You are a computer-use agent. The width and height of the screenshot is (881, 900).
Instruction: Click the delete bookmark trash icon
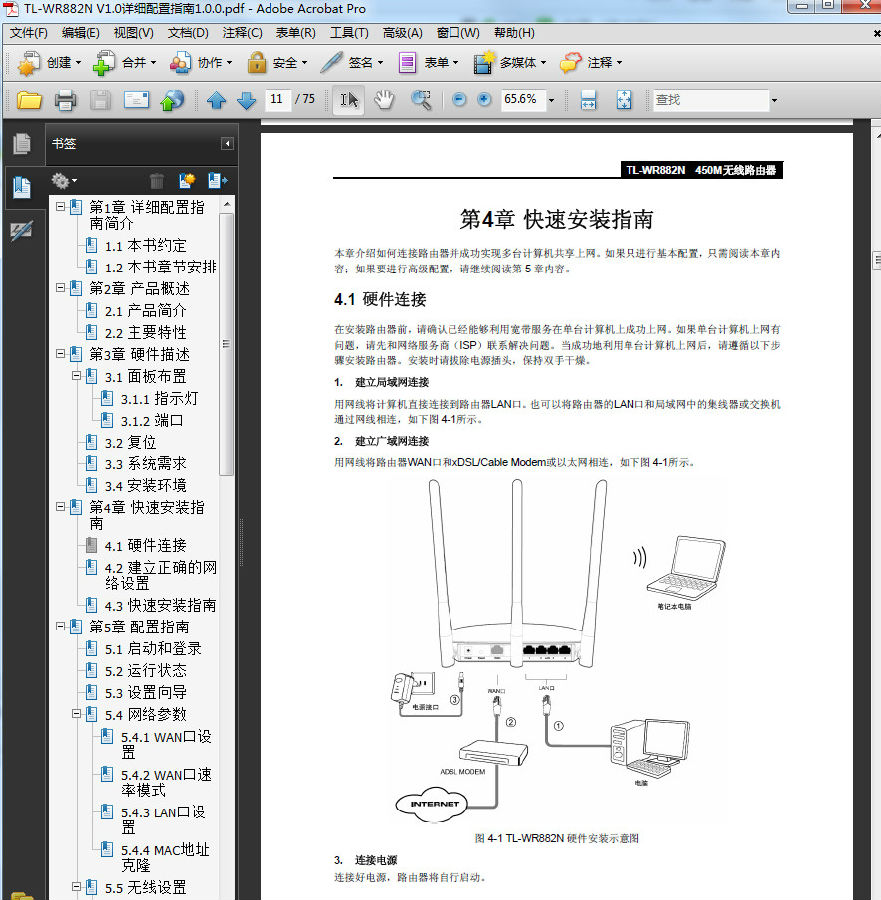point(157,181)
